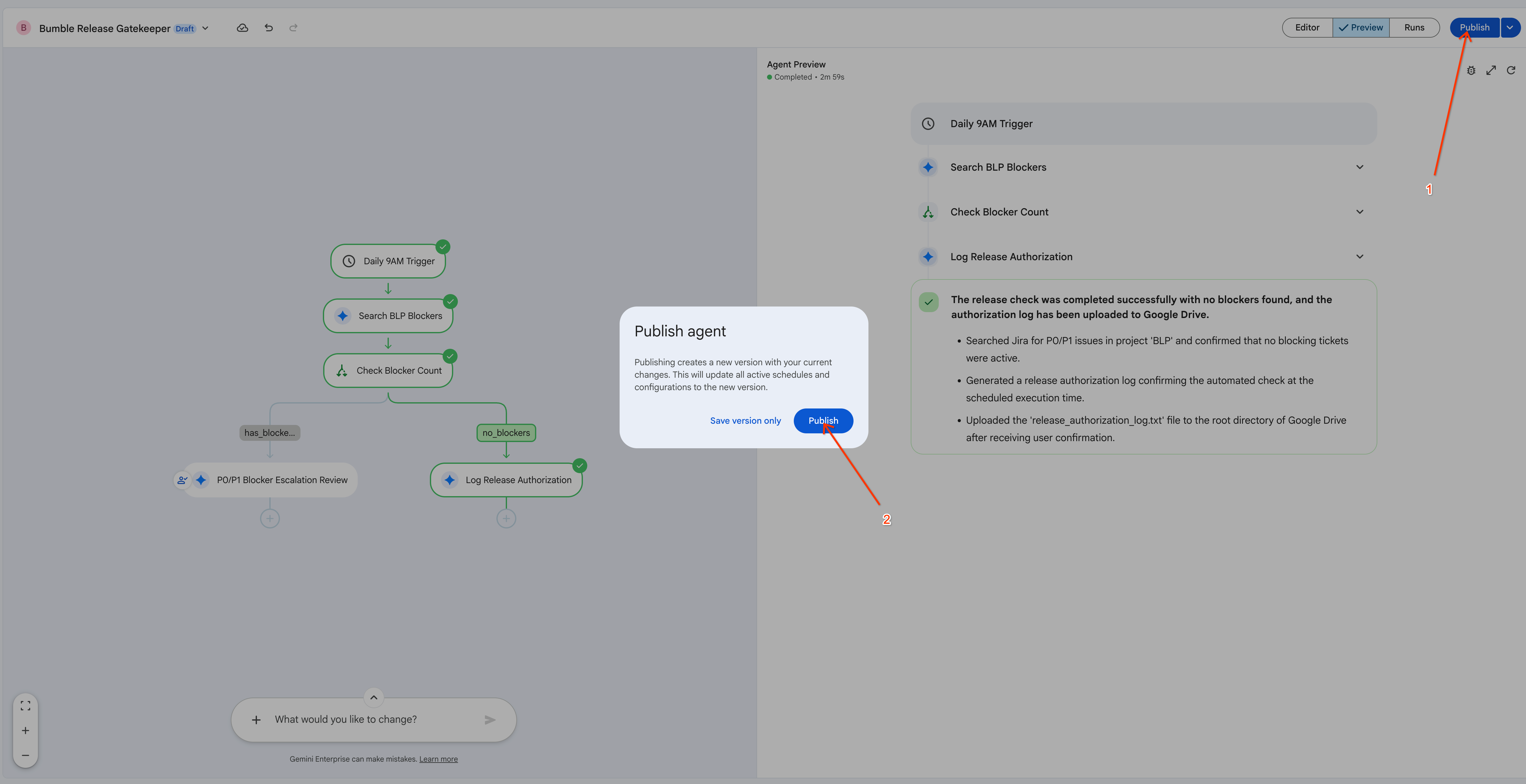Click the has_blocke... branch label
1526x784 pixels.
(270, 433)
